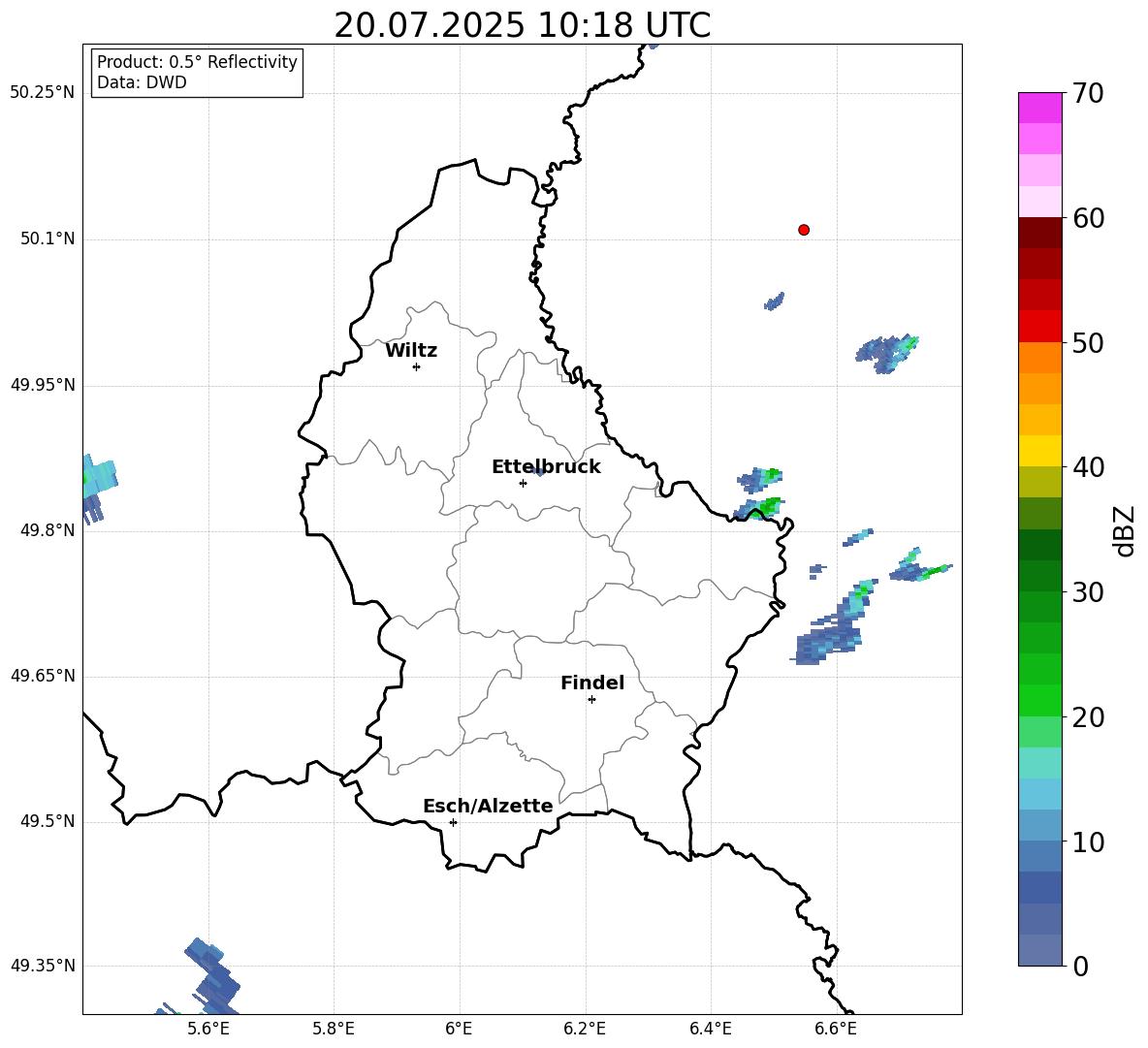Click the 6.6°E longitude label
This screenshot has height=1048, width=1148.
tap(836, 1029)
